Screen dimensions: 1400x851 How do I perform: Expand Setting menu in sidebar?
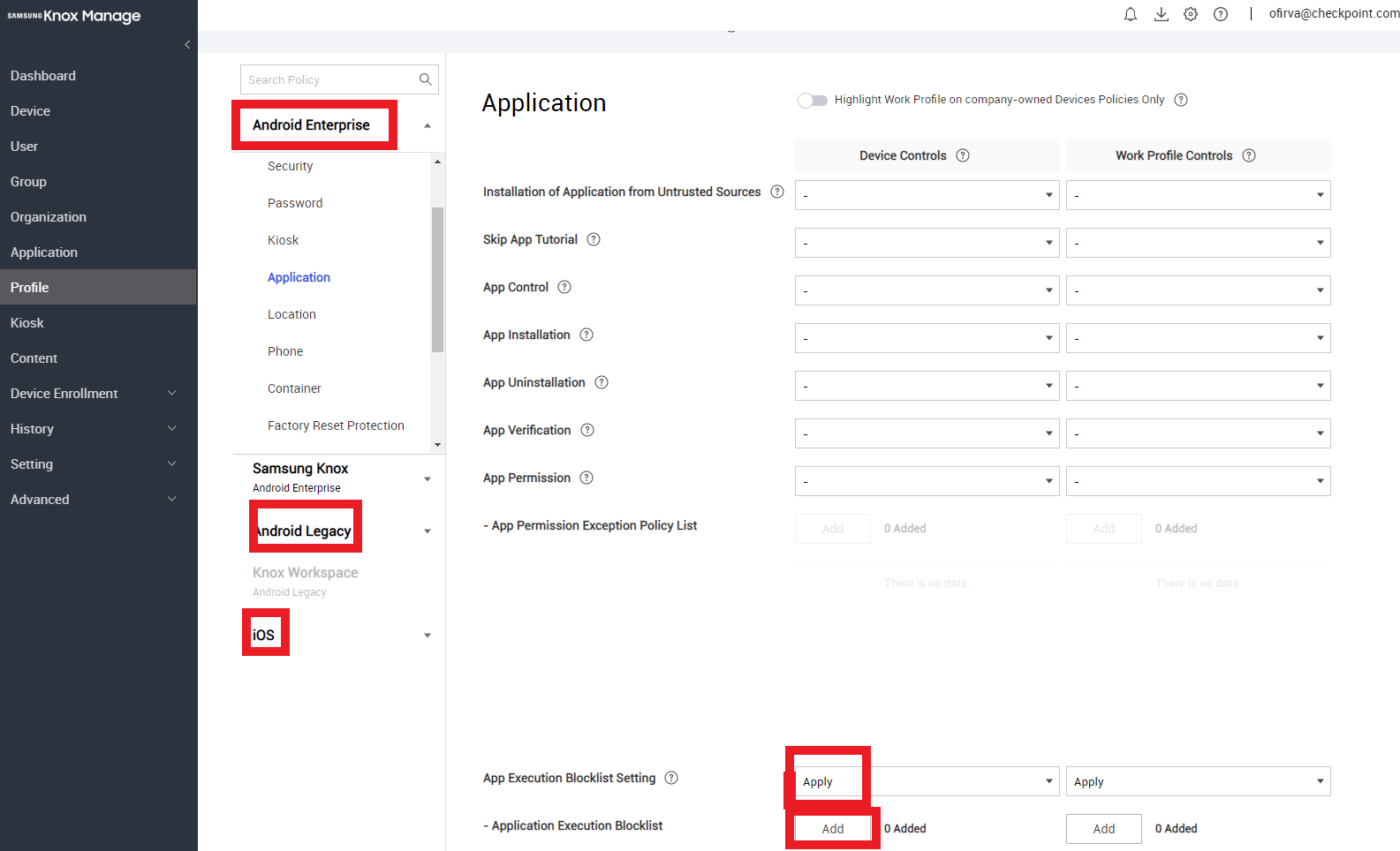click(x=172, y=463)
